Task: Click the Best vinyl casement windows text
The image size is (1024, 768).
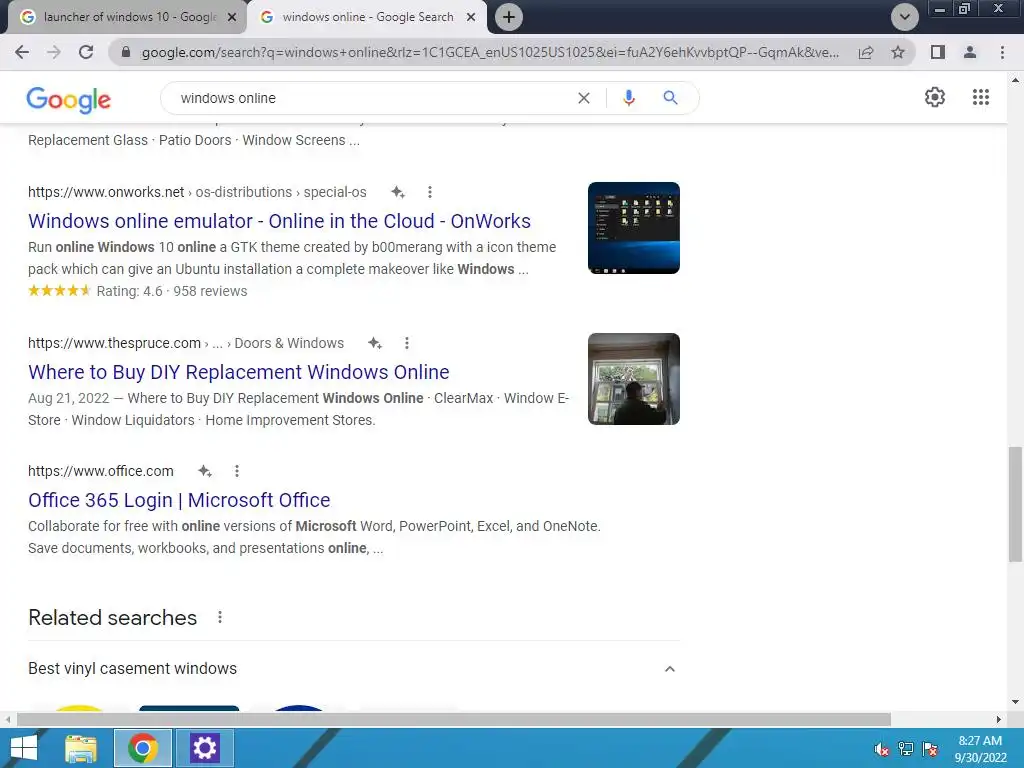Action: (133, 669)
